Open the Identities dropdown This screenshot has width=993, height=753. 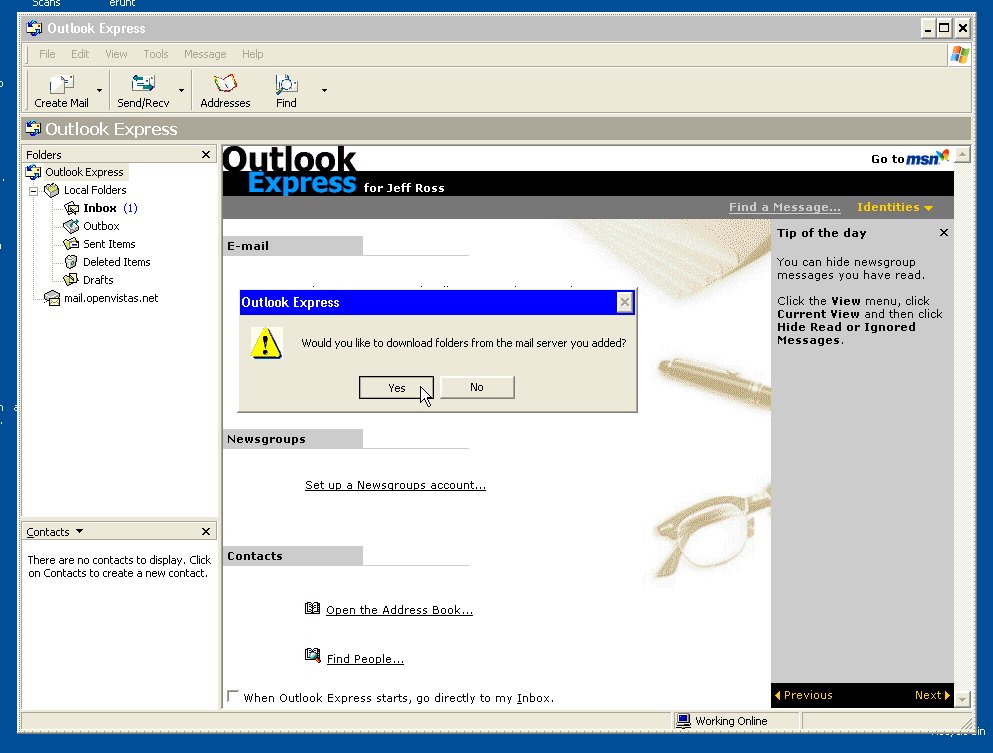pyautogui.click(x=895, y=207)
